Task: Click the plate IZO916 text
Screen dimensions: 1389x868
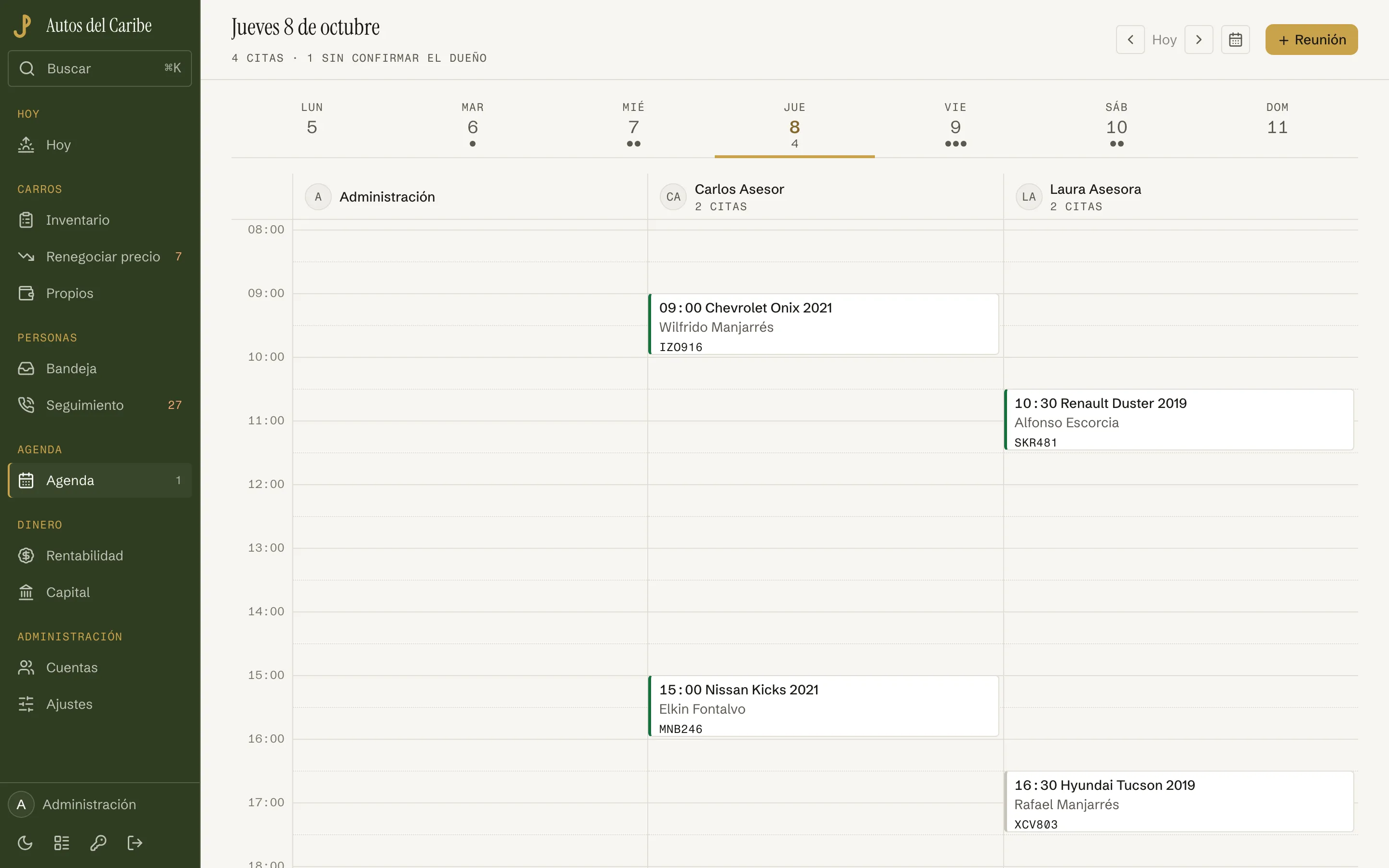Action: (x=681, y=347)
